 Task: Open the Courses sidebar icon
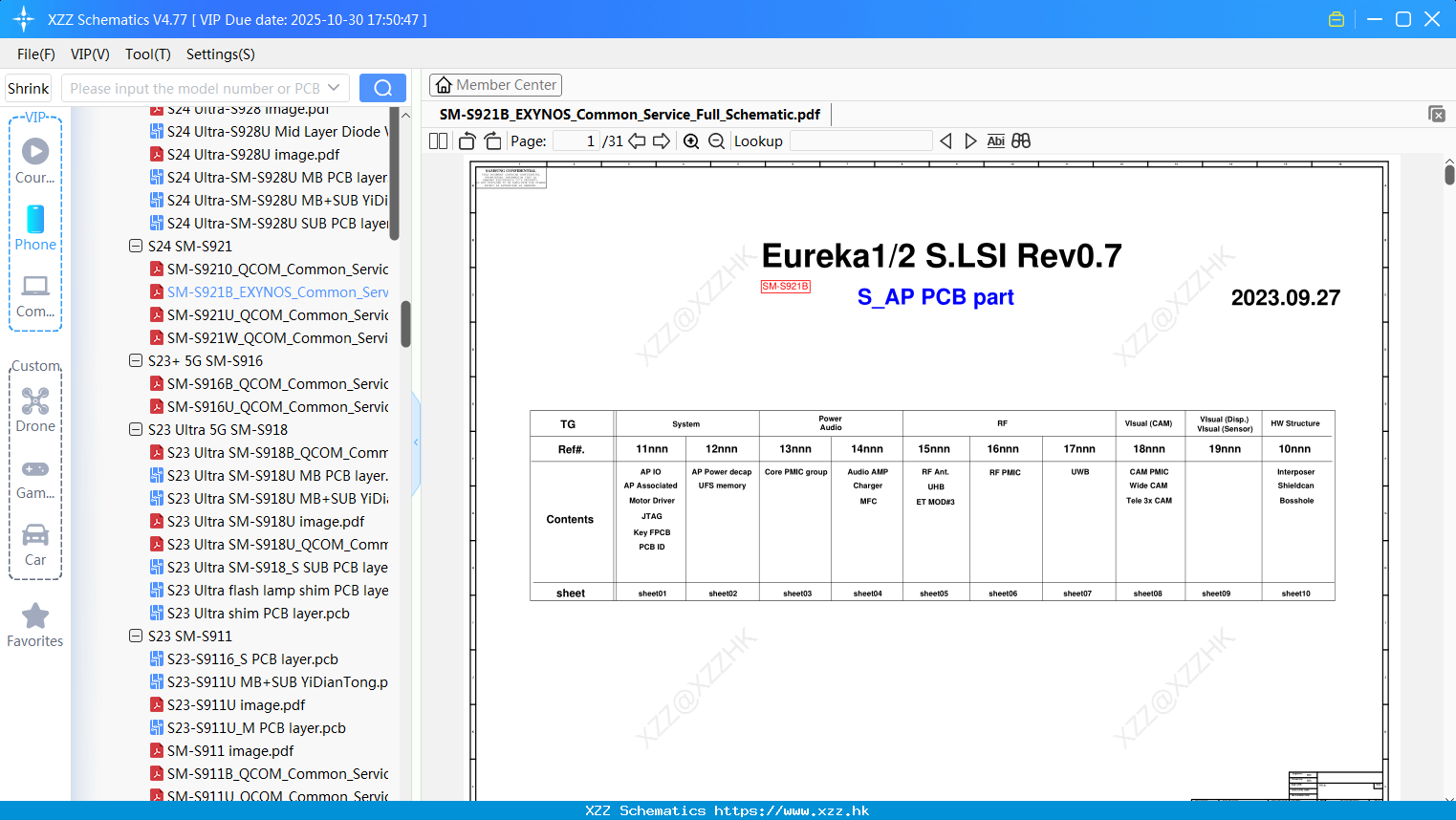[x=35, y=161]
